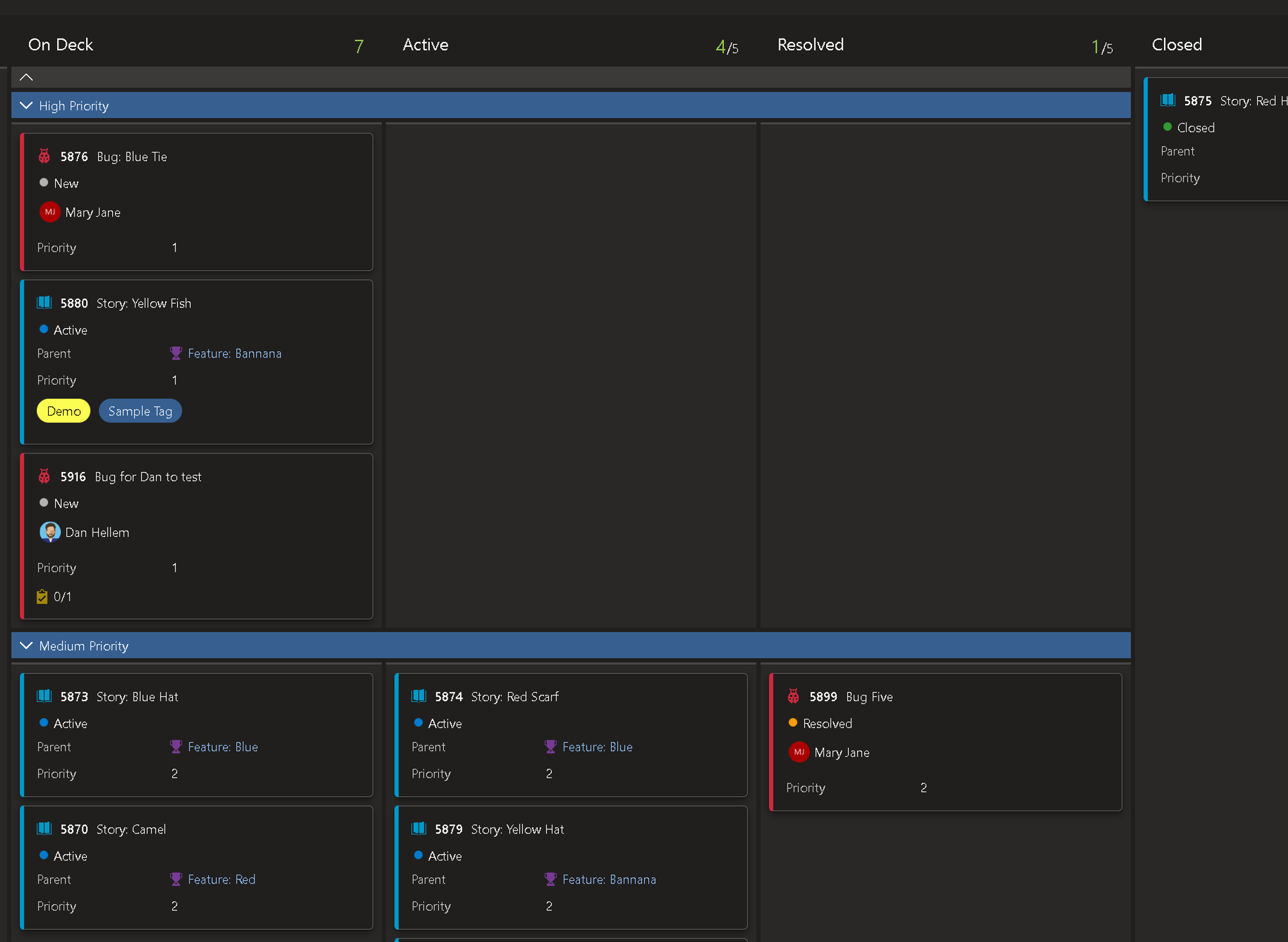Open the title Story: Blue Hat
The image size is (1288, 942).
137,697
